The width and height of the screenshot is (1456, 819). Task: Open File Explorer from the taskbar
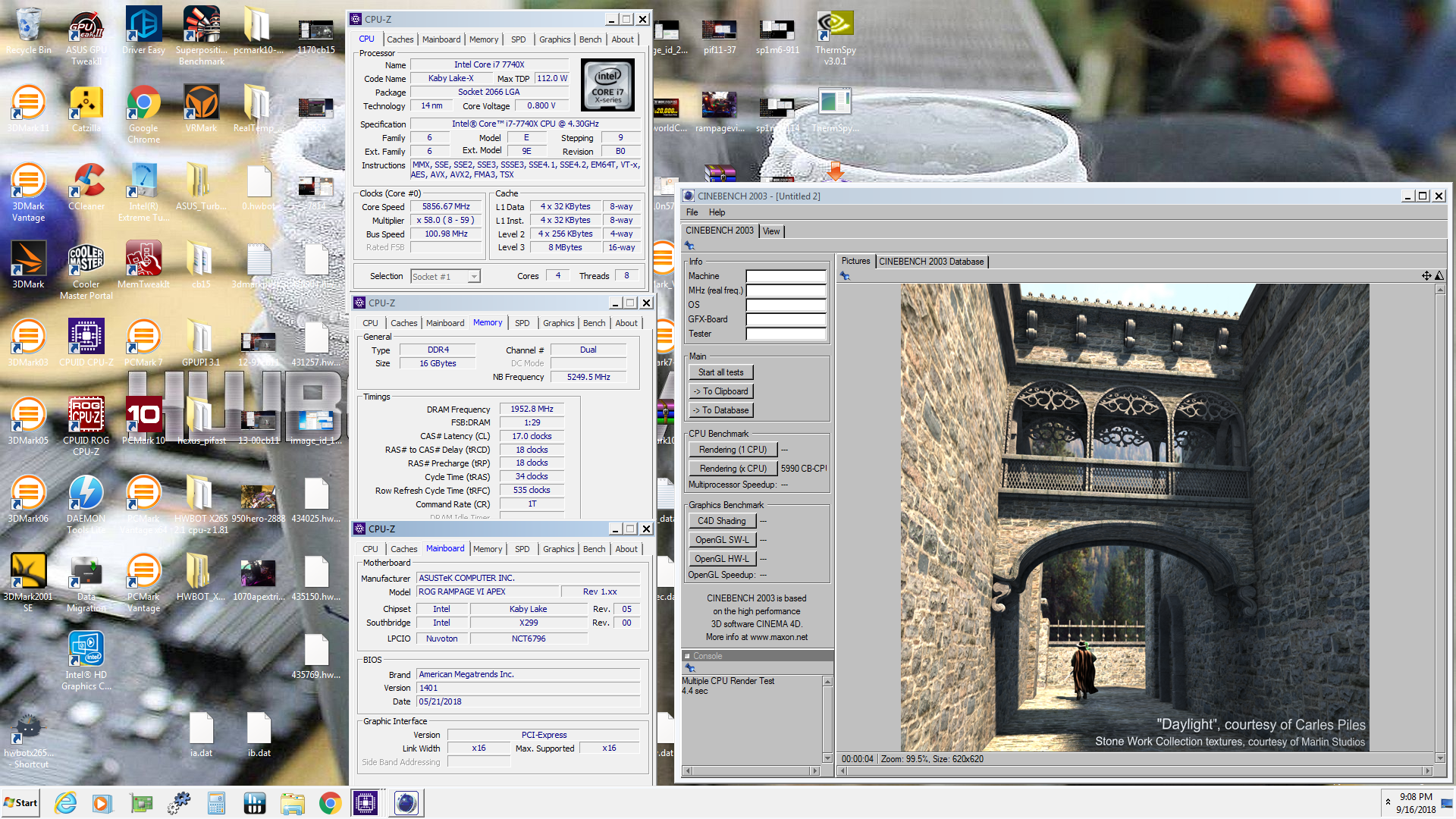coord(292,803)
